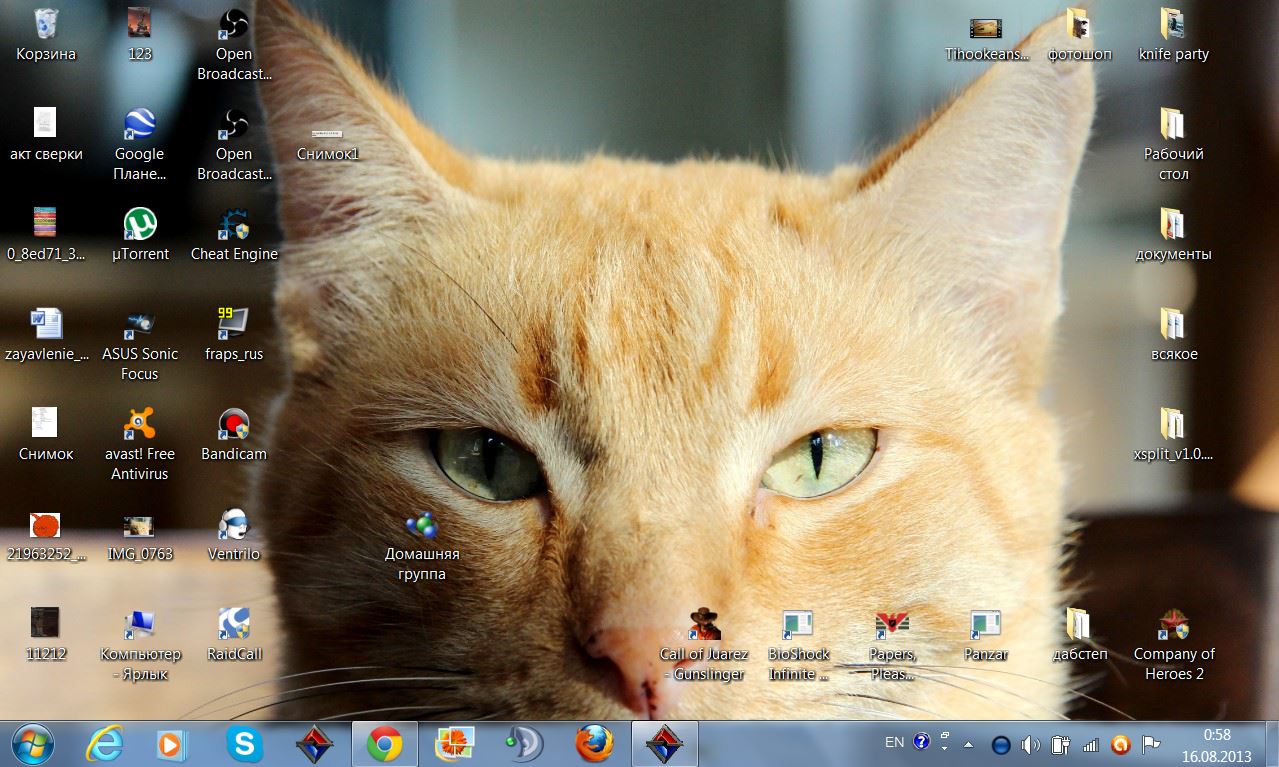Open Skype from the taskbar

[244, 743]
